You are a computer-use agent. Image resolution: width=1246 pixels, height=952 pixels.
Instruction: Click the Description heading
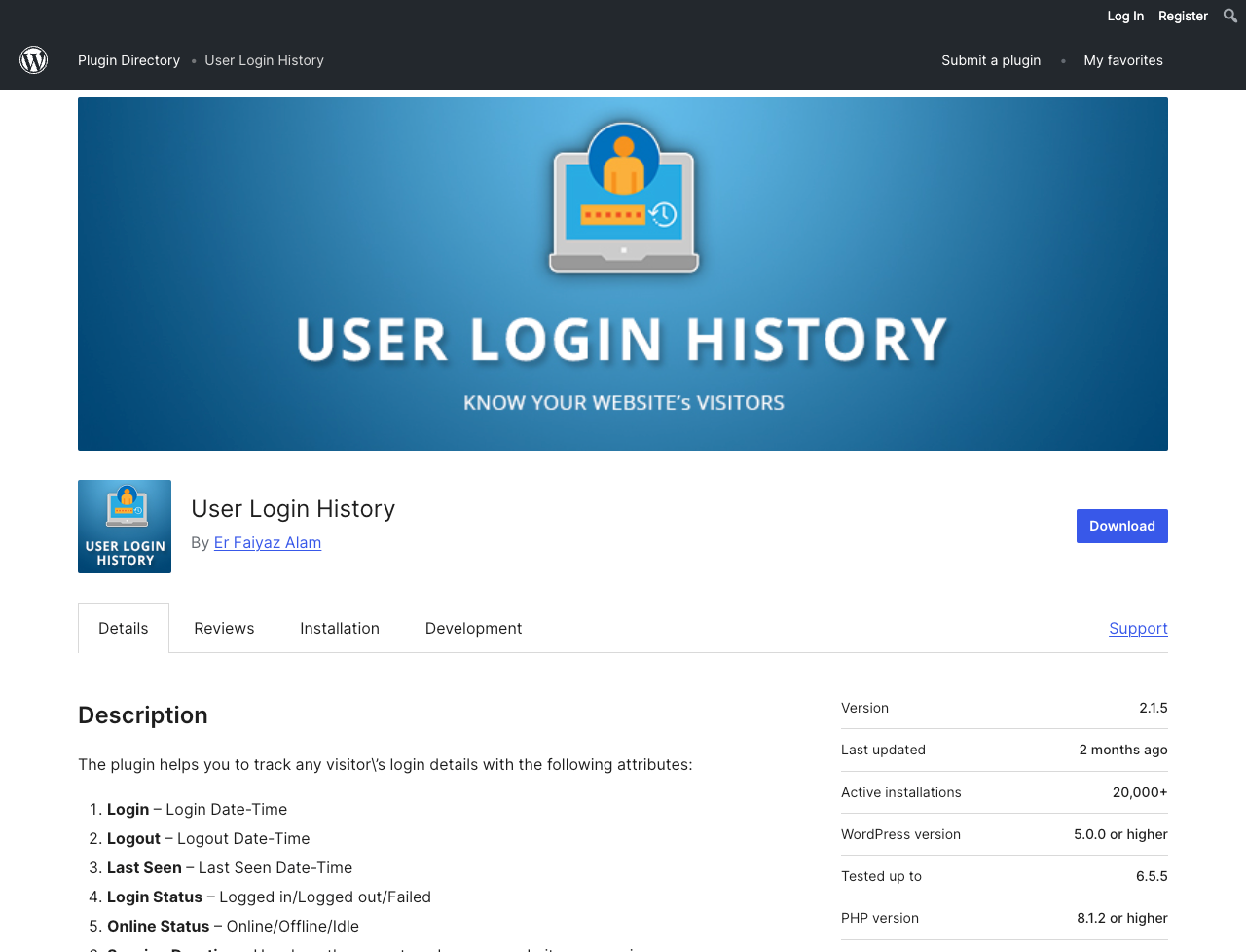pos(143,715)
